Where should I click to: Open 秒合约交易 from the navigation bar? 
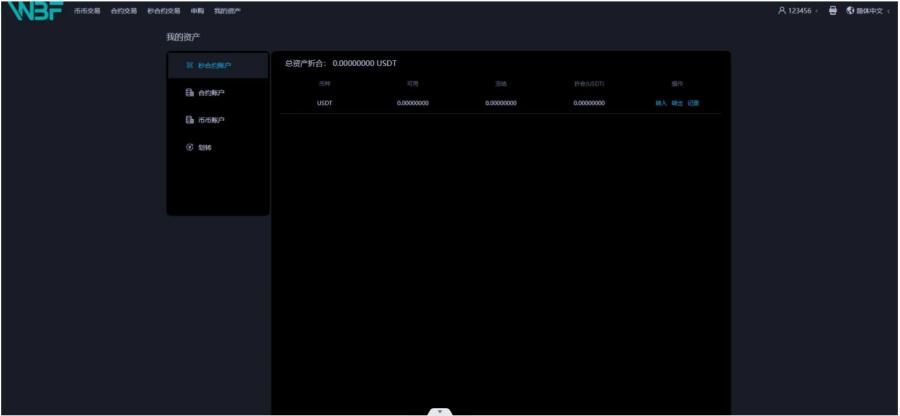tap(164, 11)
